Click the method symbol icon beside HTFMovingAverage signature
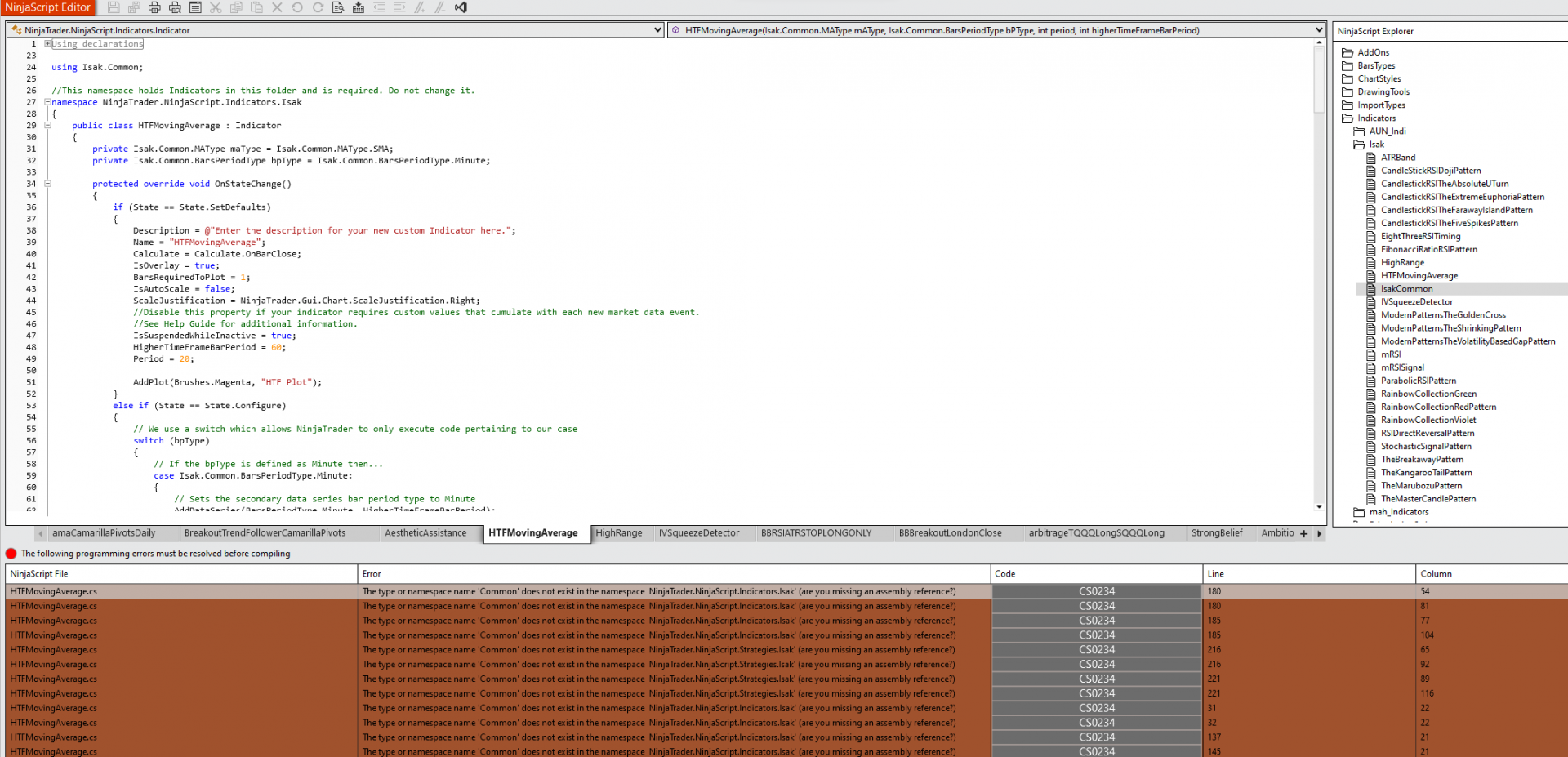1568x757 pixels. (x=675, y=30)
